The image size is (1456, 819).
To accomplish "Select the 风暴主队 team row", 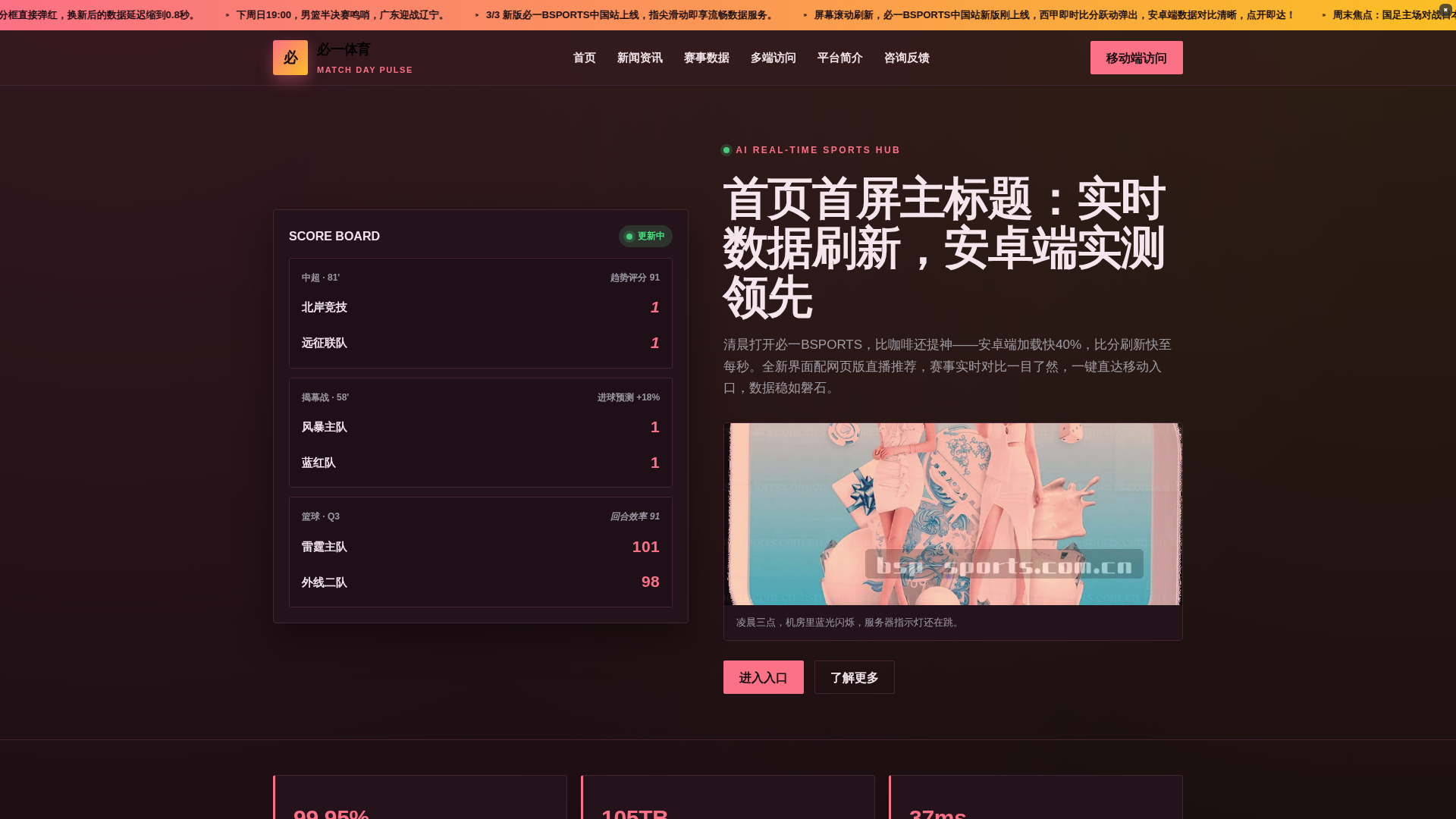I will (481, 427).
